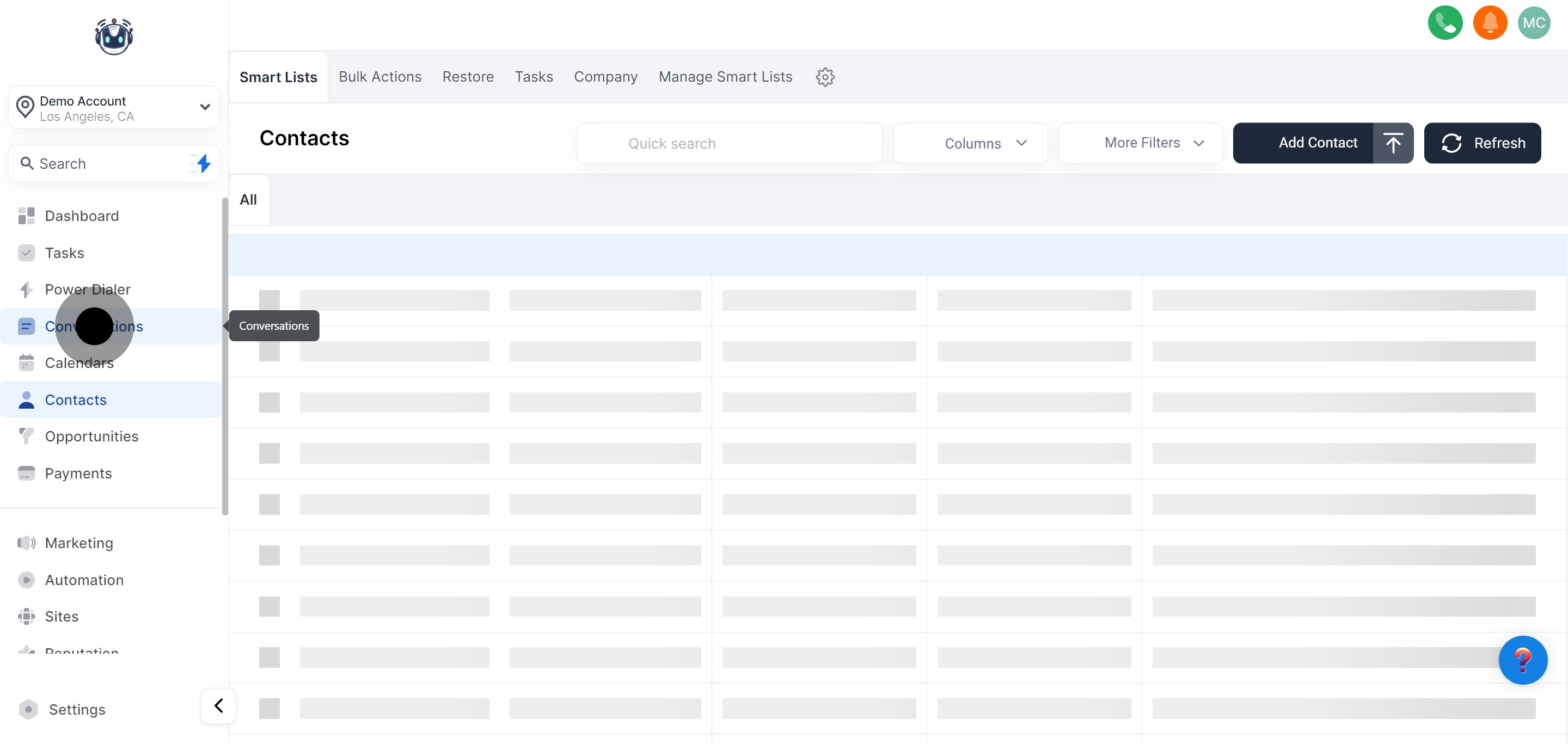This screenshot has height=744, width=1568.
Task: Open Smart Lists settings gear
Action: click(x=825, y=77)
